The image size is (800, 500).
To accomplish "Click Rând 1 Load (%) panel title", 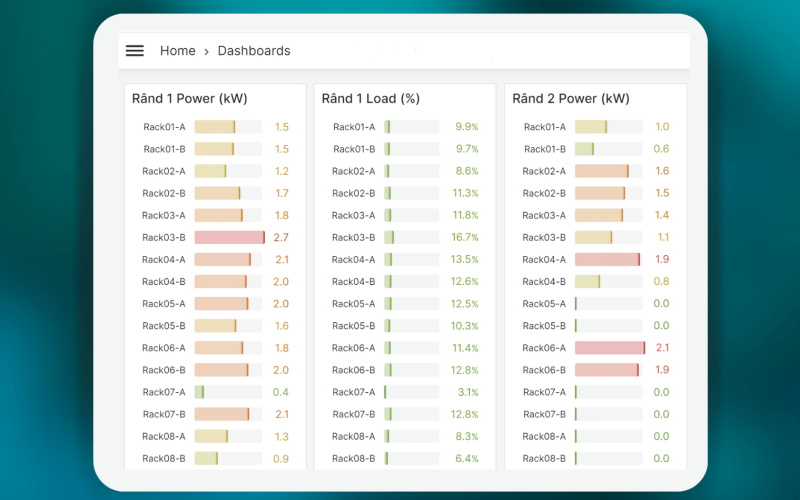I will 370,98.
